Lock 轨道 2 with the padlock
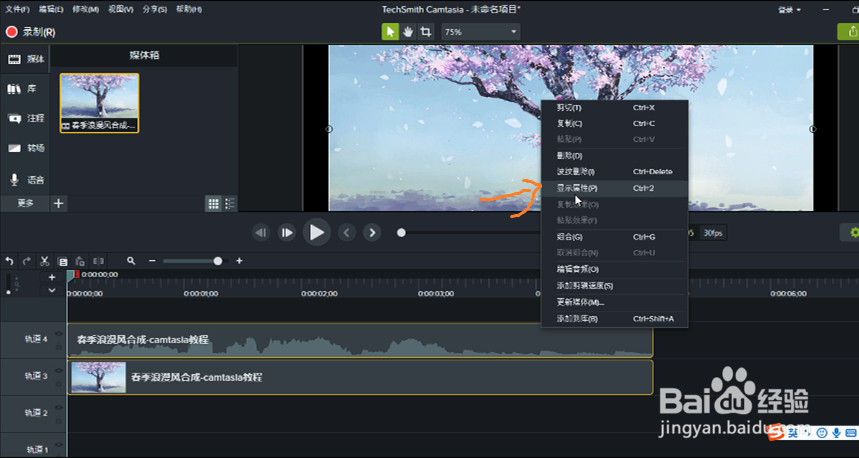 click(x=59, y=421)
